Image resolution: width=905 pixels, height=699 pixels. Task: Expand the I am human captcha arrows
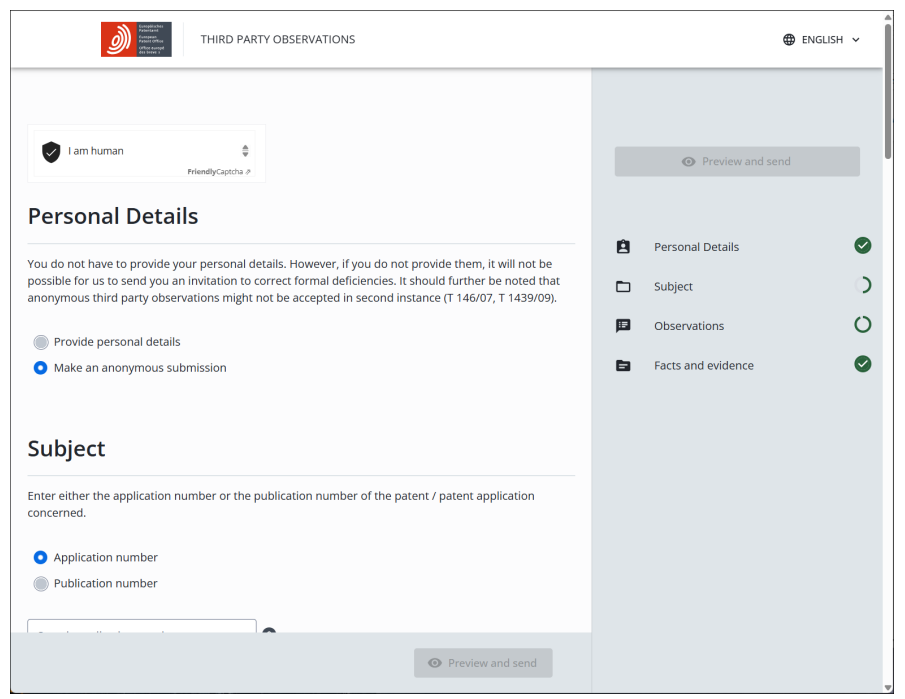pyautogui.click(x=245, y=151)
